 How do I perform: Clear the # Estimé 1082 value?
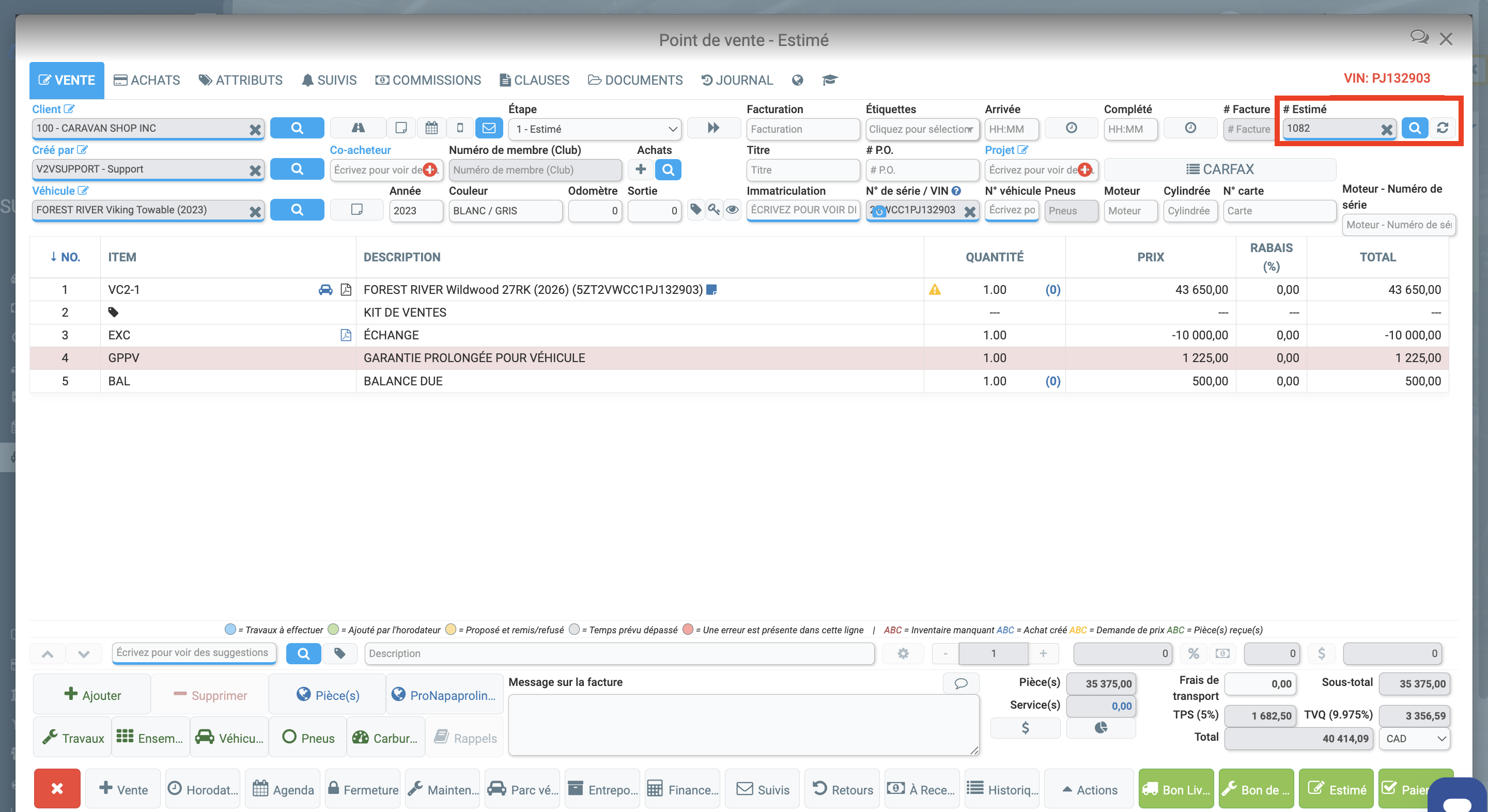(1386, 129)
